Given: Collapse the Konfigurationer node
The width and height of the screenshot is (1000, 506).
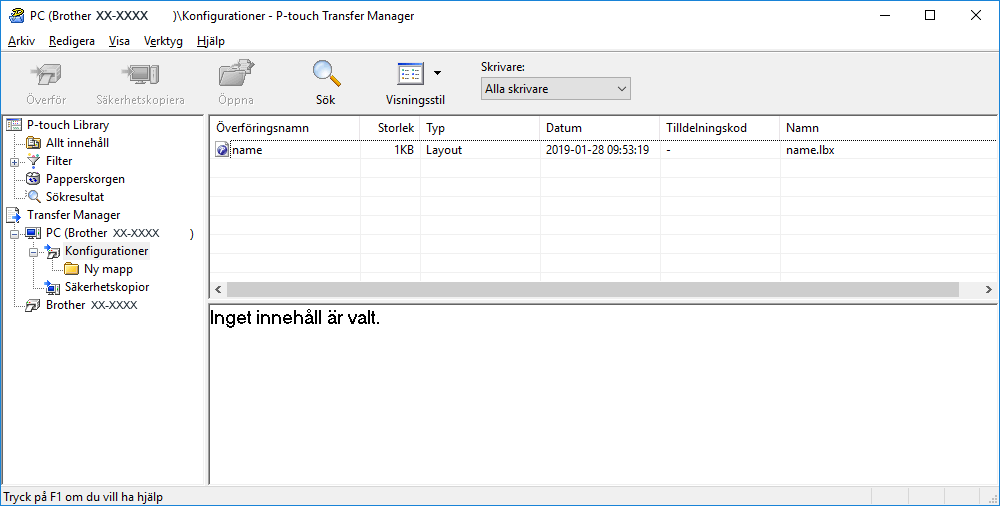Looking at the screenshot, I should pos(33,252).
